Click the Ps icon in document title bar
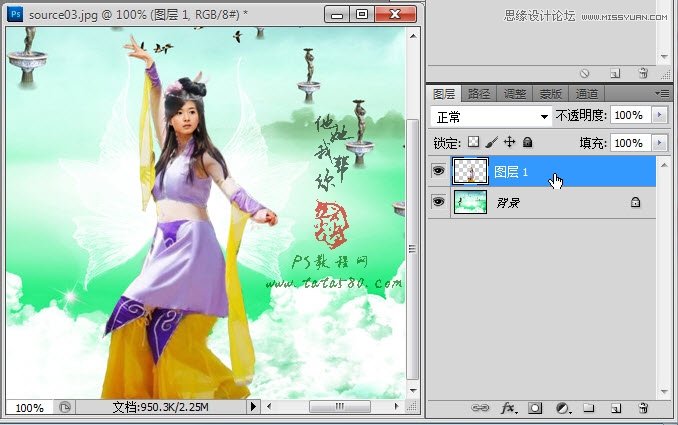Viewport: 678px width, 425px height. [16, 14]
